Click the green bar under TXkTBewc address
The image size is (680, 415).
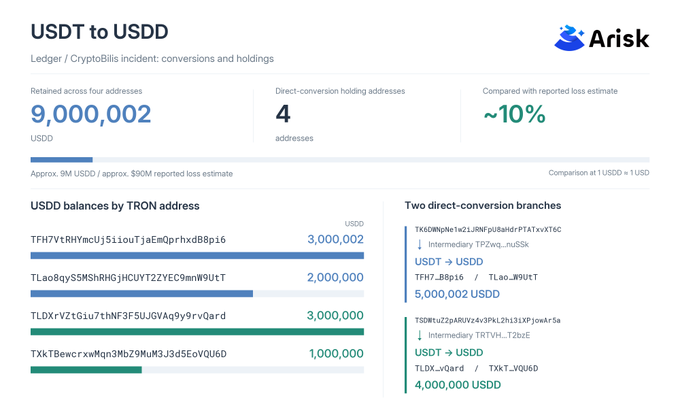point(197,370)
